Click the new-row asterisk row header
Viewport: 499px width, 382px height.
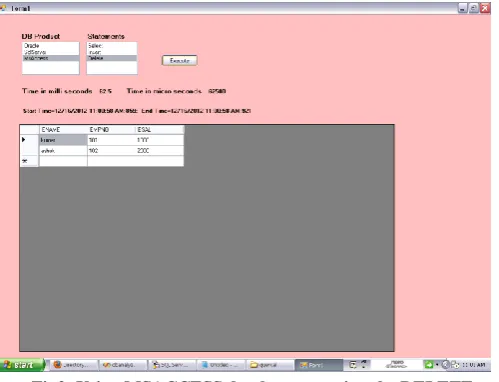(x=29, y=161)
